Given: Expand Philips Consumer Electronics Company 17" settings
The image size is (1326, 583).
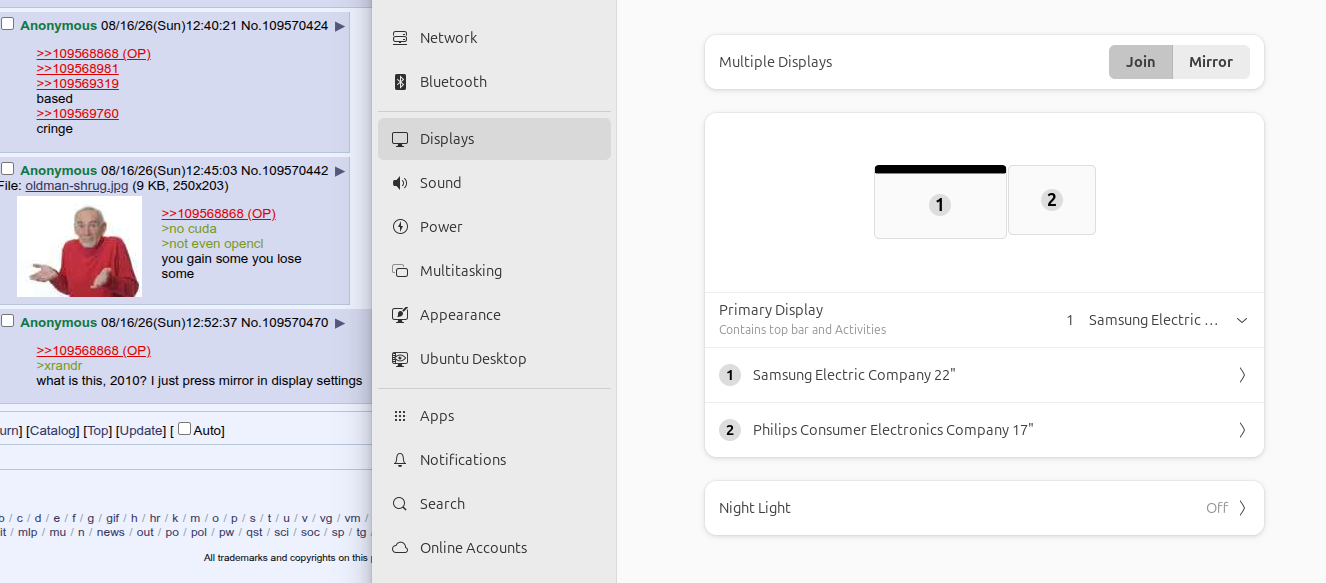Looking at the screenshot, I should pos(984,430).
